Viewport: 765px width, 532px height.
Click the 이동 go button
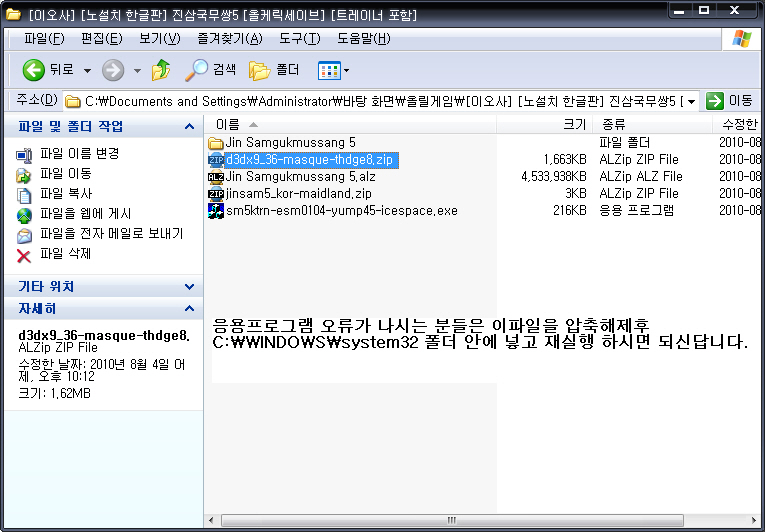point(730,101)
